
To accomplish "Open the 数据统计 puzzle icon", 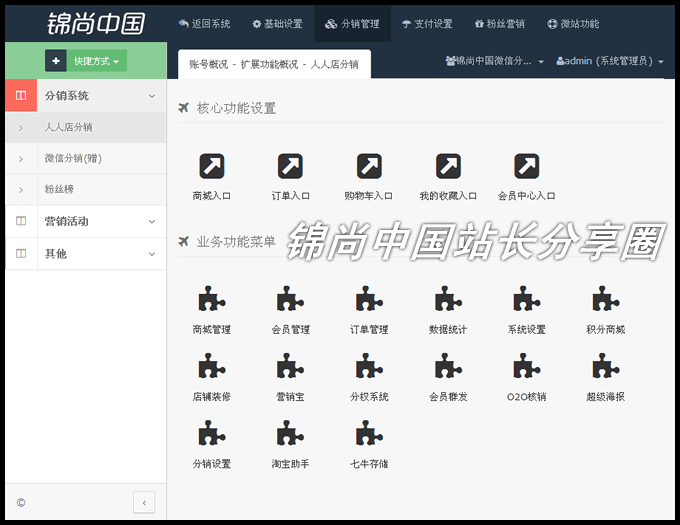I will point(448,299).
